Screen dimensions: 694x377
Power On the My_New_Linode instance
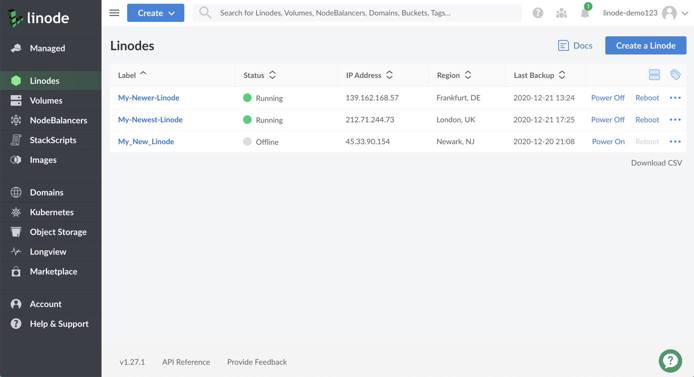608,142
